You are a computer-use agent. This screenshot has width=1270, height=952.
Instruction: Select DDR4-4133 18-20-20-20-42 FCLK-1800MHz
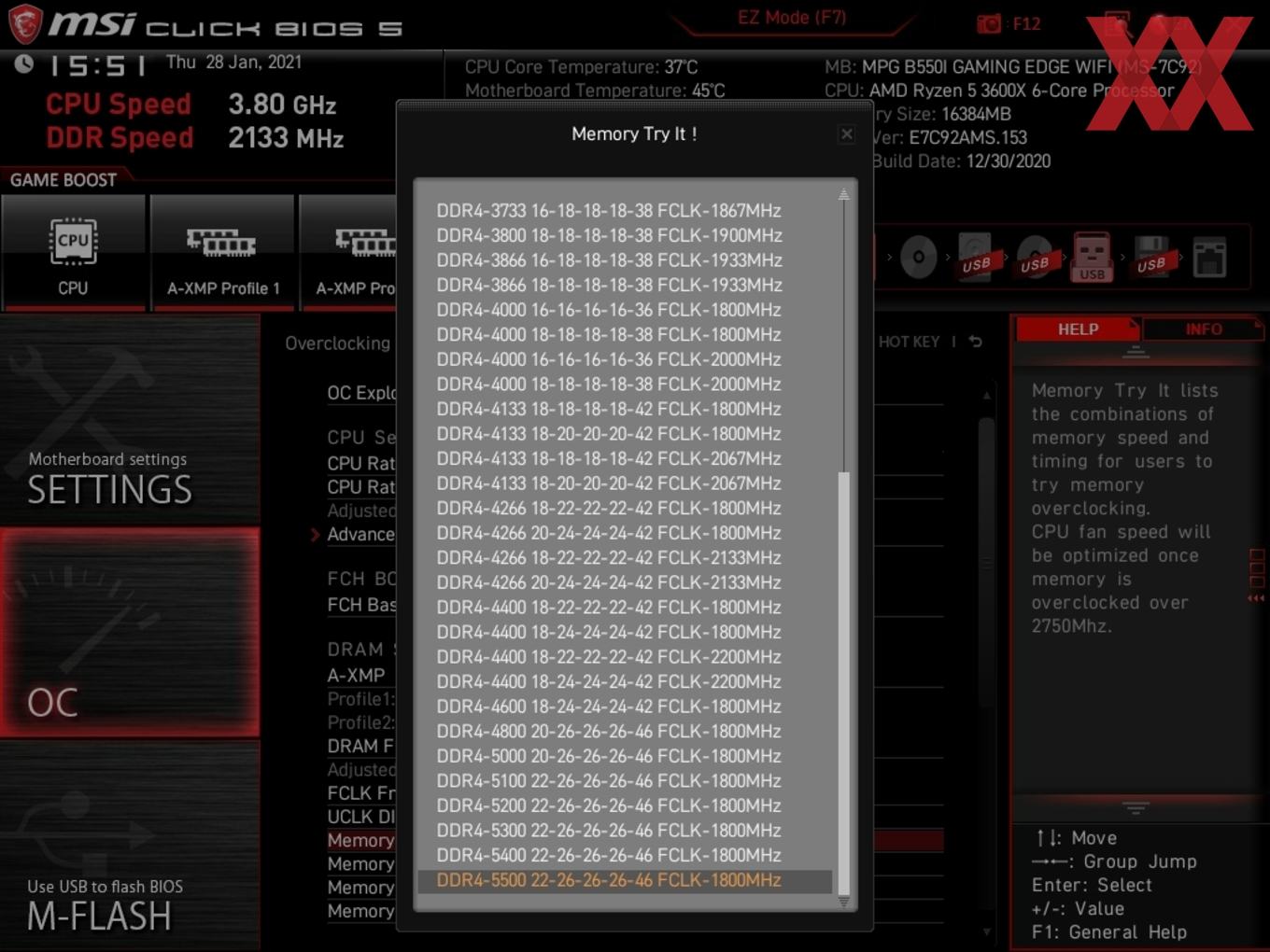(x=609, y=434)
